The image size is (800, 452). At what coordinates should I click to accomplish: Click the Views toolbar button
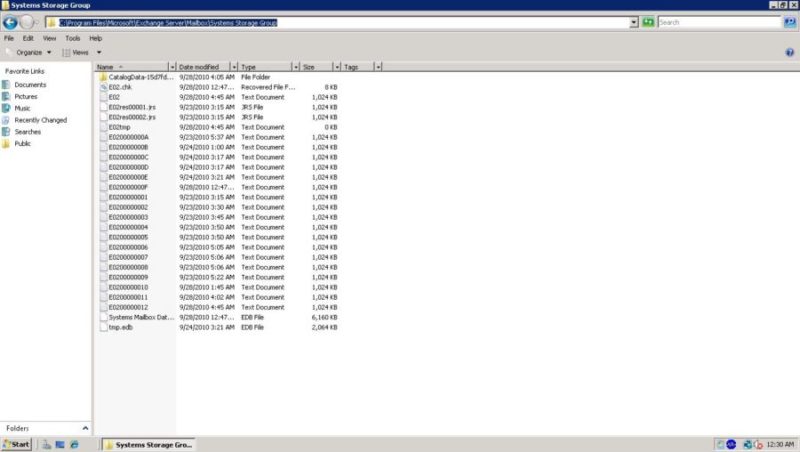click(x=76, y=52)
